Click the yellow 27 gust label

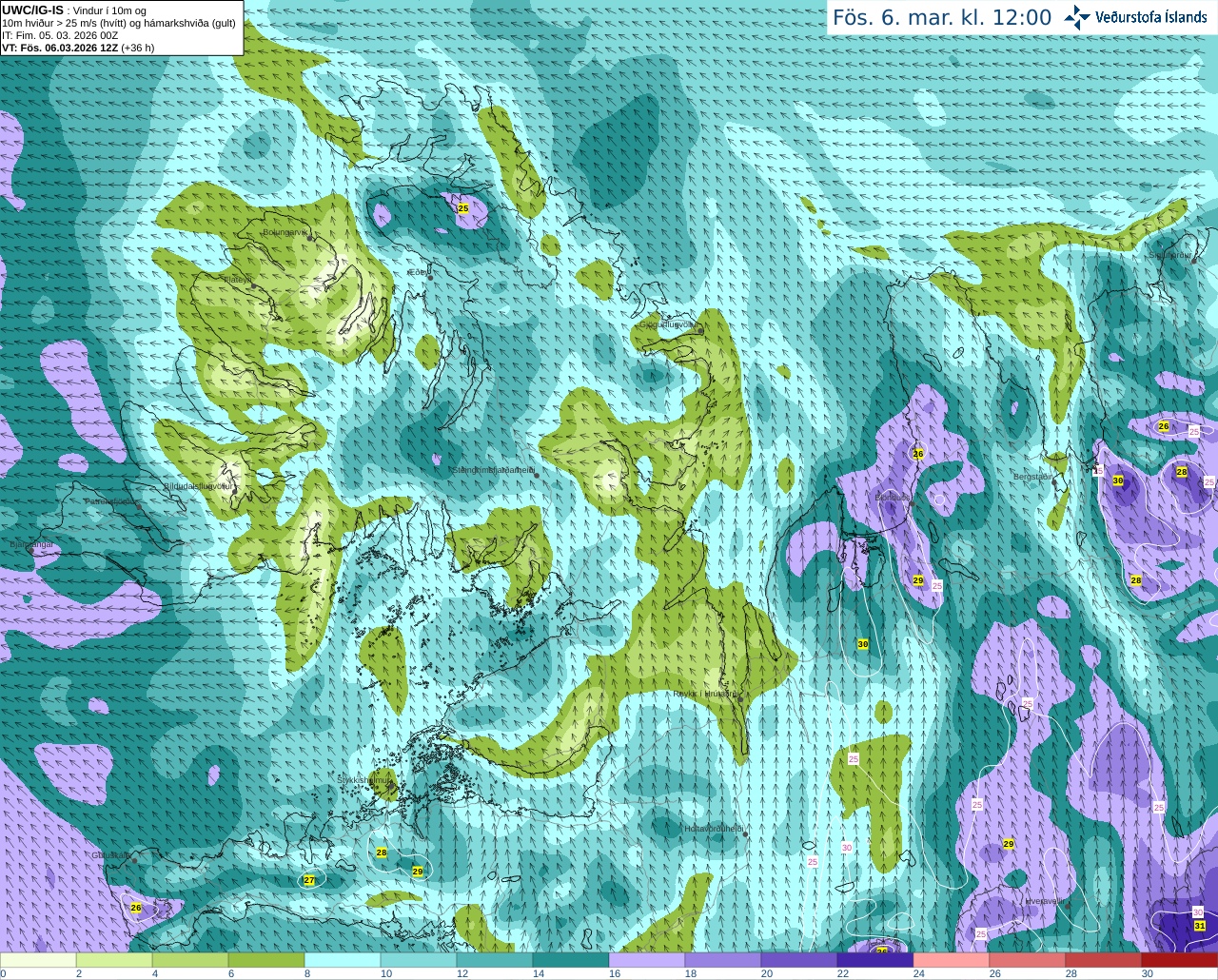point(309,881)
